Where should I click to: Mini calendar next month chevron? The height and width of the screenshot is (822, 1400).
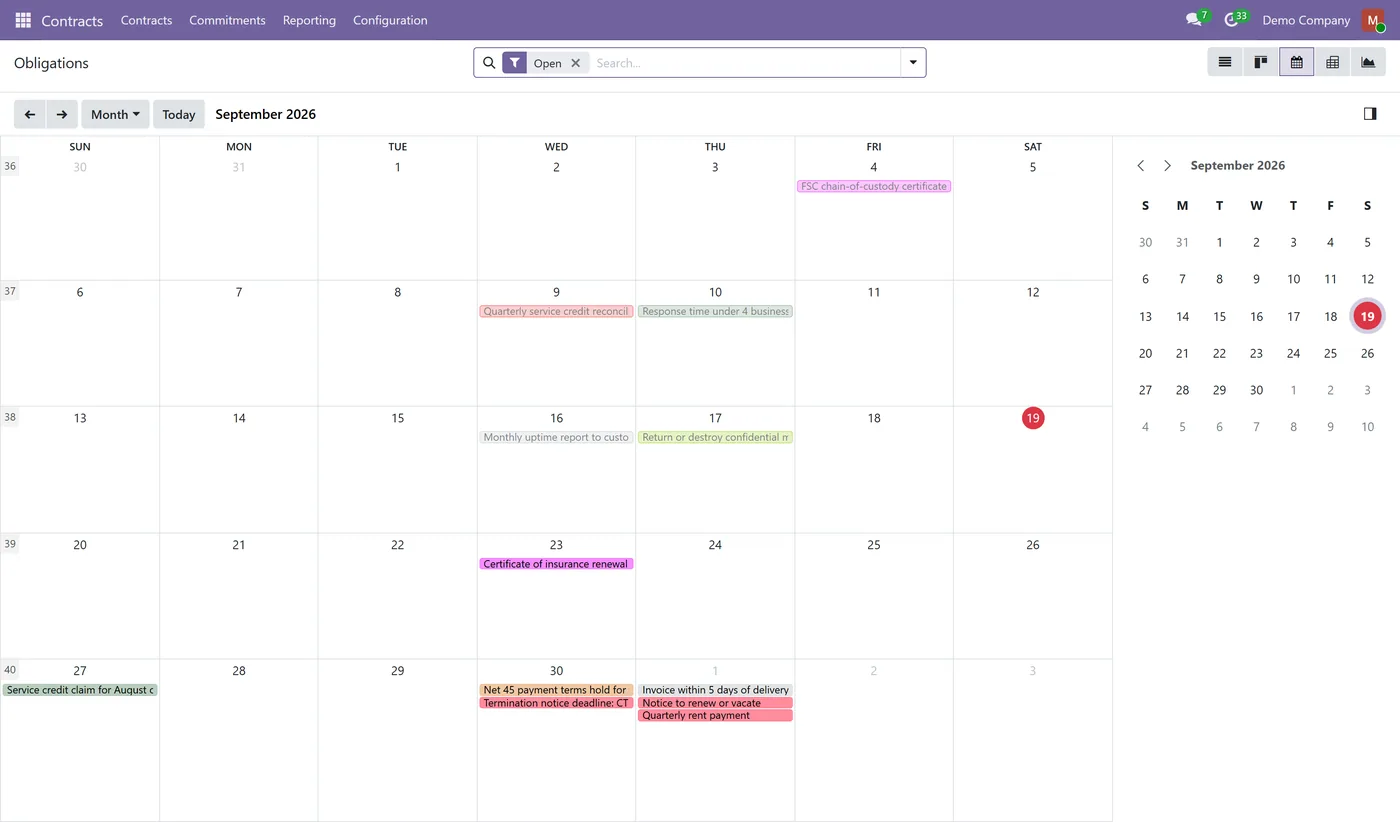pos(1167,165)
